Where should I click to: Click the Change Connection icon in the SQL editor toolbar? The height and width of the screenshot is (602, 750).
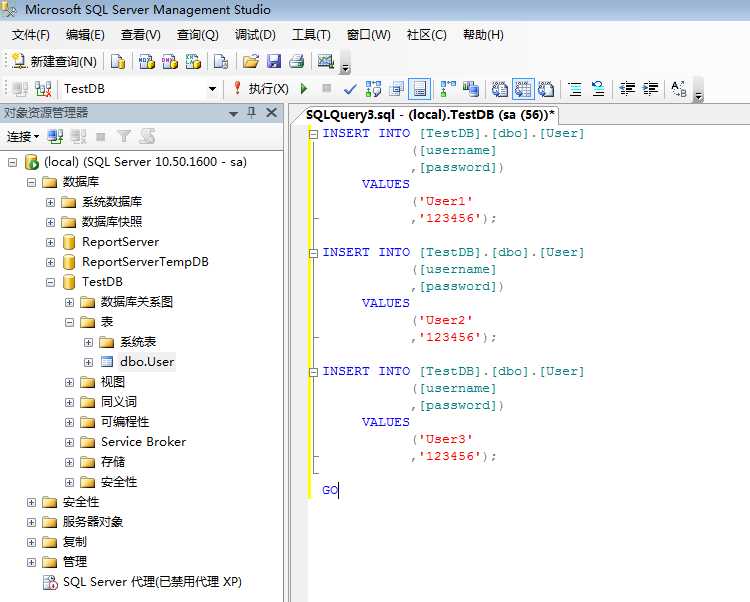(43, 89)
